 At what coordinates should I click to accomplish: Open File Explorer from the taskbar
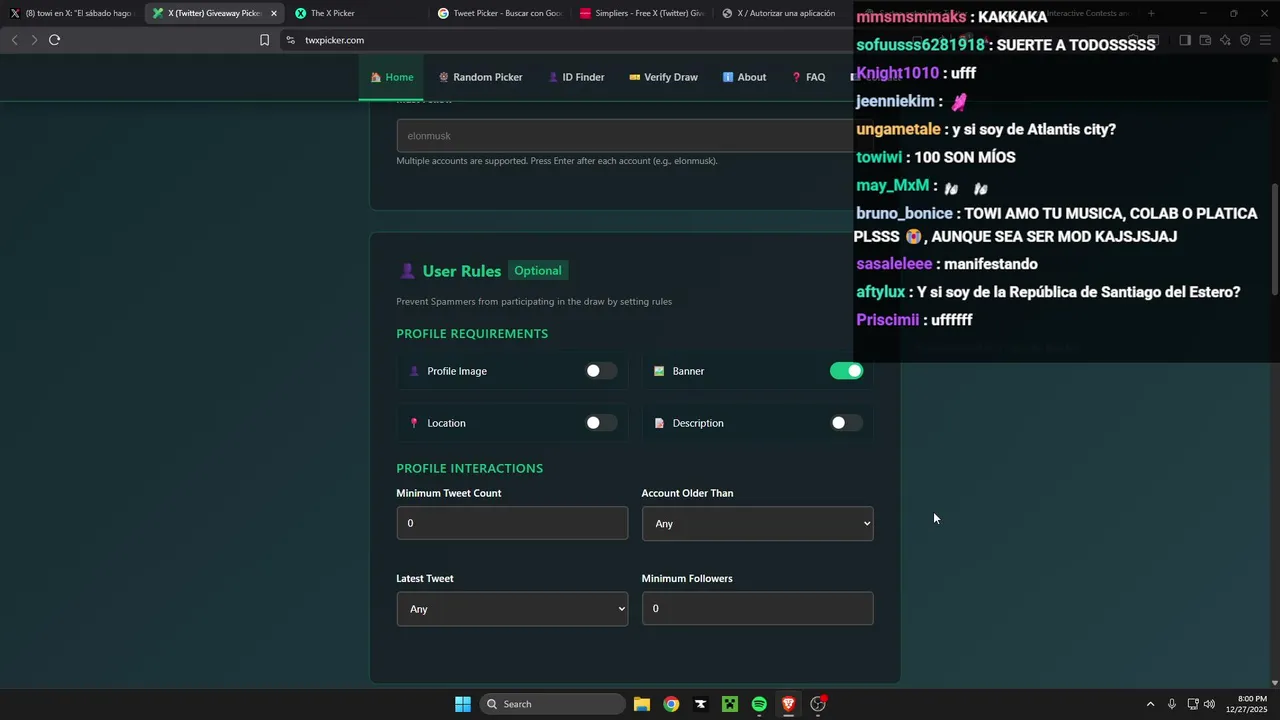(642, 704)
